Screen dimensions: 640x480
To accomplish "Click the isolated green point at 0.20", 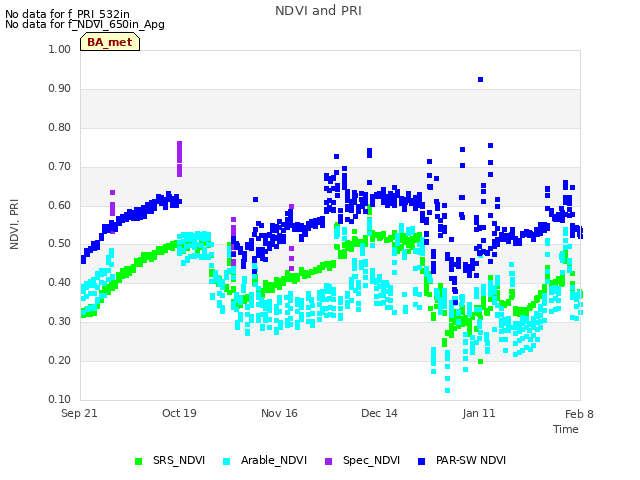I will tap(480, 361).
